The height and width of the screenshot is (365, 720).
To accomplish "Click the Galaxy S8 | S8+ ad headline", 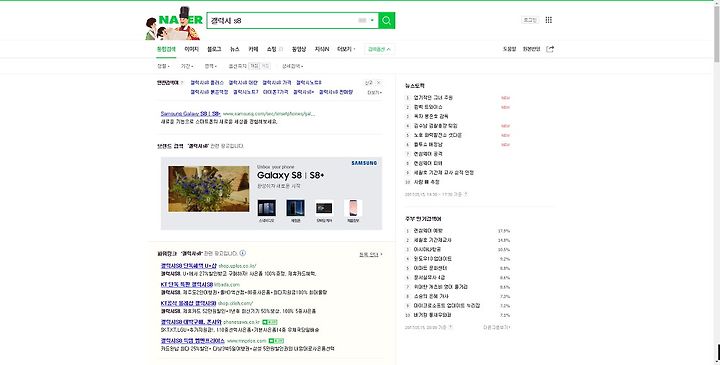I will pos(290,175).
